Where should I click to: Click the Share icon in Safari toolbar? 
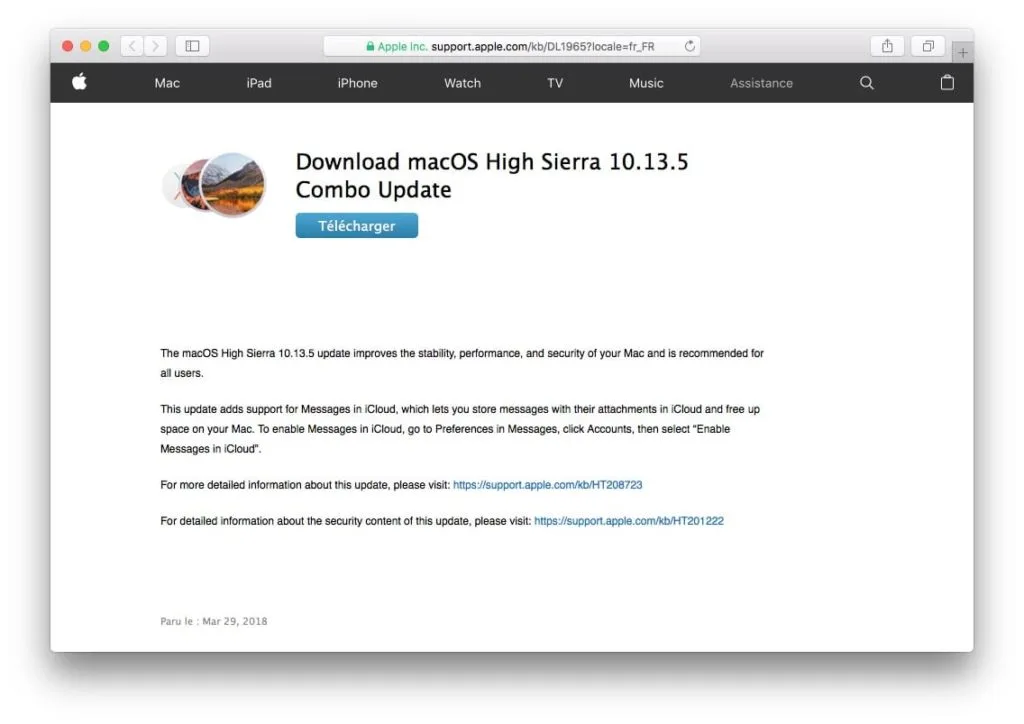point(886,45)
